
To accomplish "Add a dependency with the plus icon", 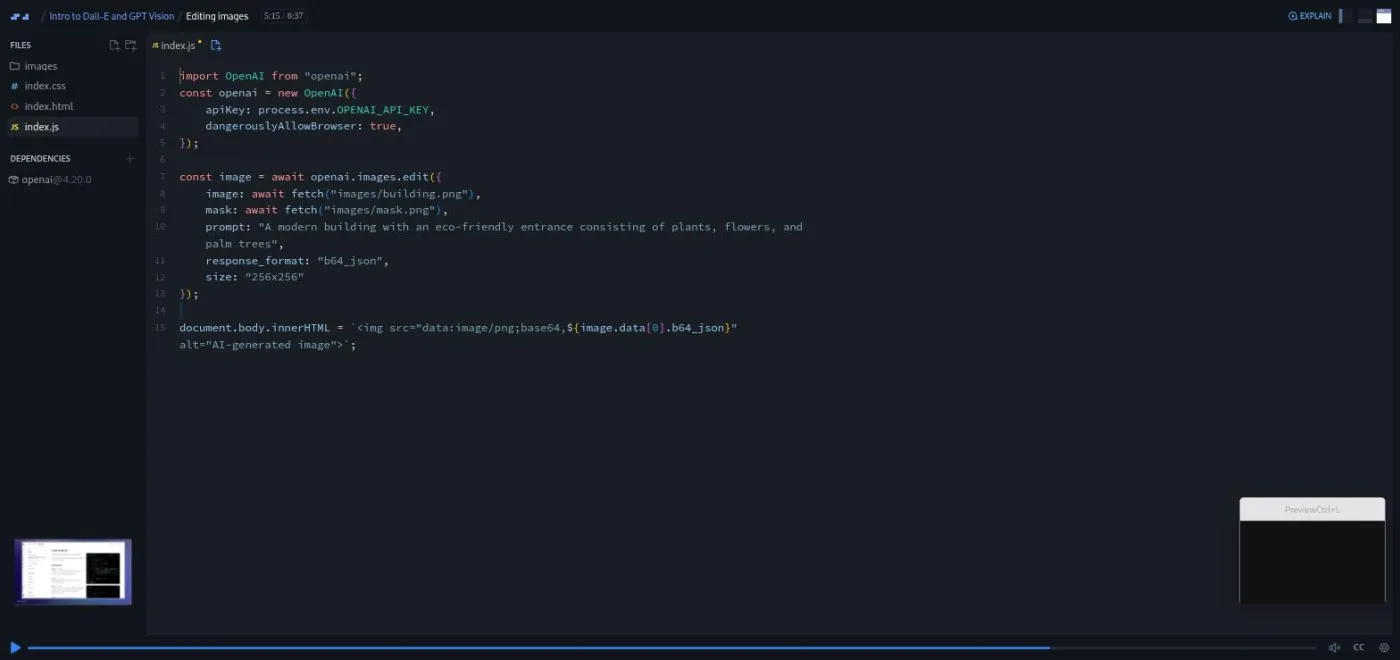I will (130, 158).
